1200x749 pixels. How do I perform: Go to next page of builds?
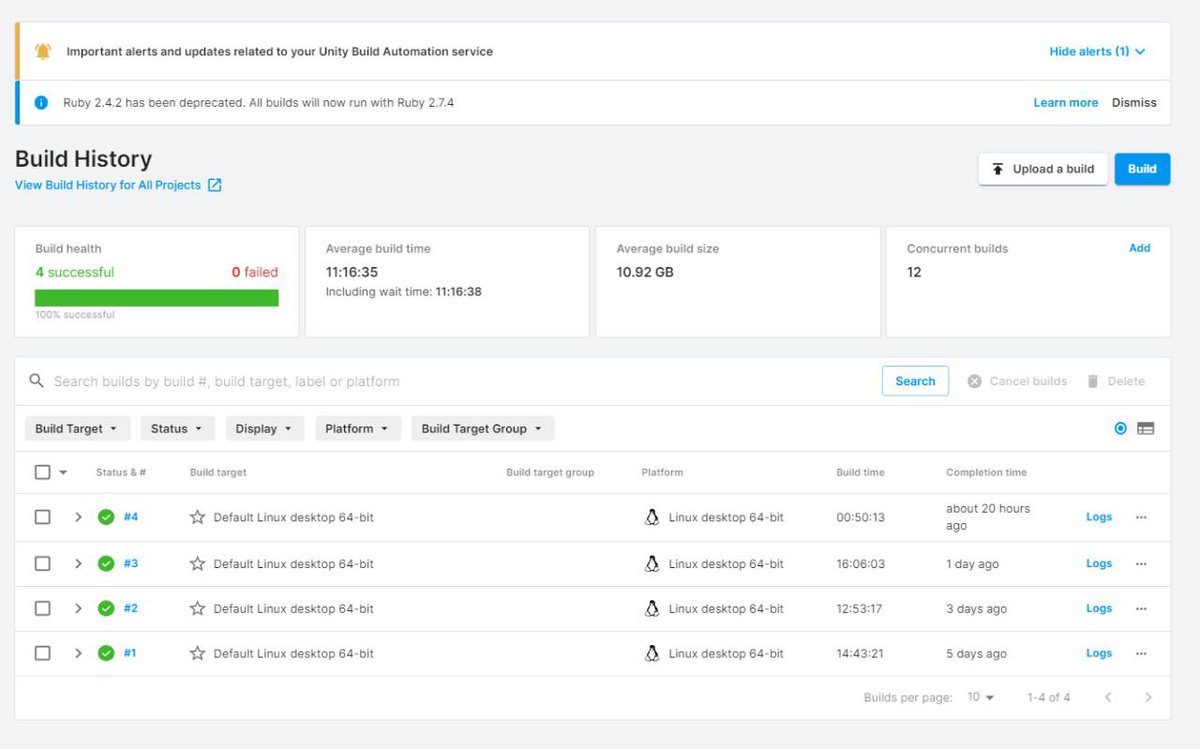pos(1148,697)
